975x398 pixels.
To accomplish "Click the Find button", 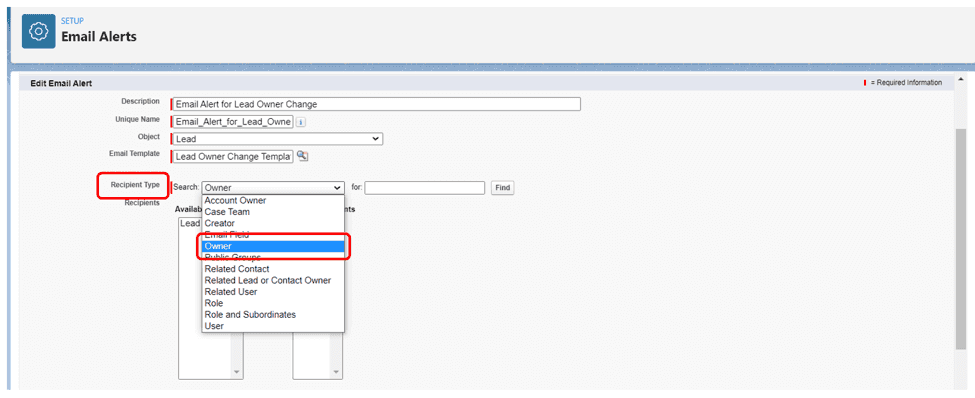I will 502,188.
